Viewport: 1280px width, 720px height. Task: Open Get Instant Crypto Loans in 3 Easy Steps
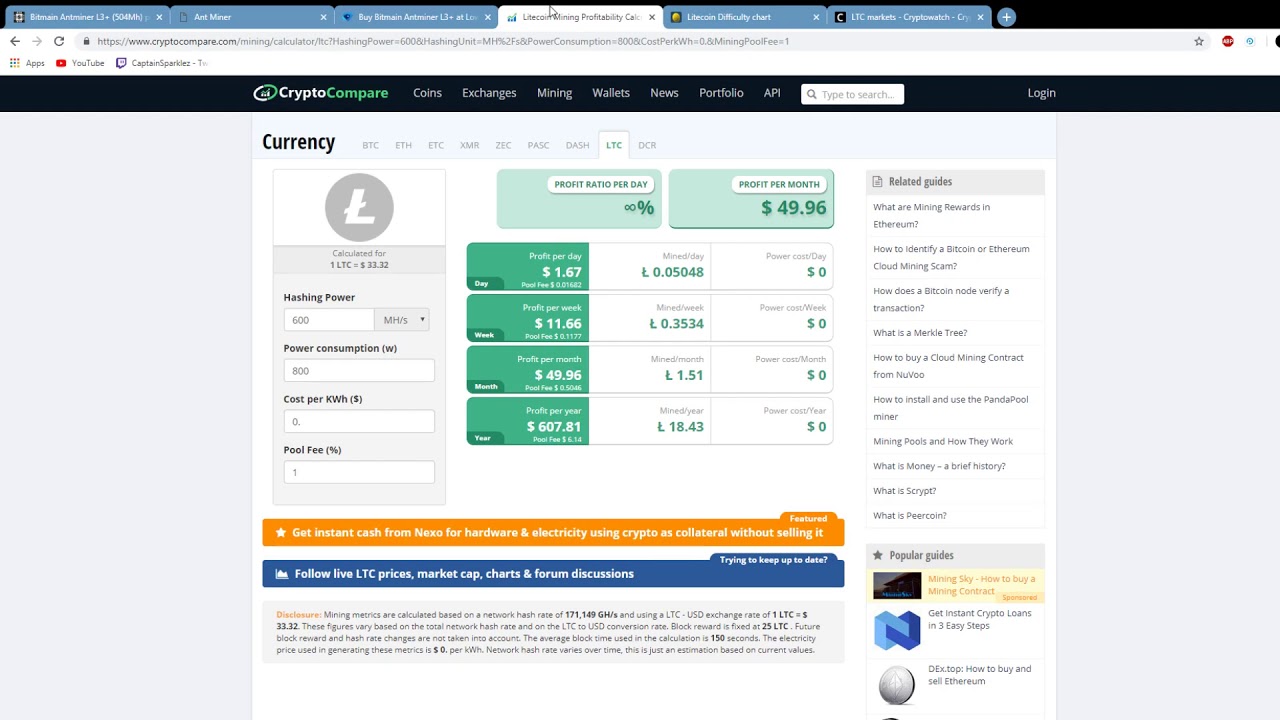pyautogui.click(x=980, y=619)
